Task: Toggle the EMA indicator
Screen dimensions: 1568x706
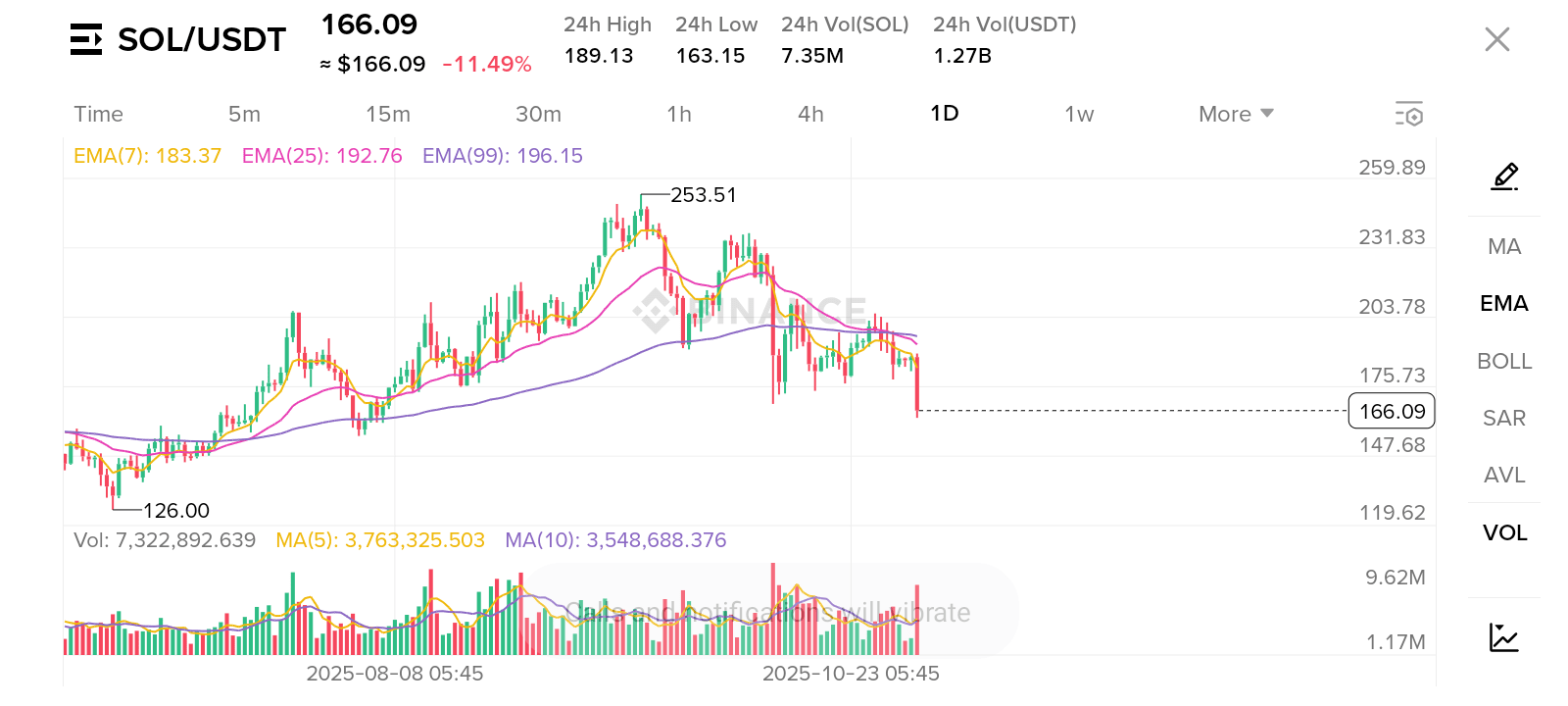Action: tap(1504, 304)
